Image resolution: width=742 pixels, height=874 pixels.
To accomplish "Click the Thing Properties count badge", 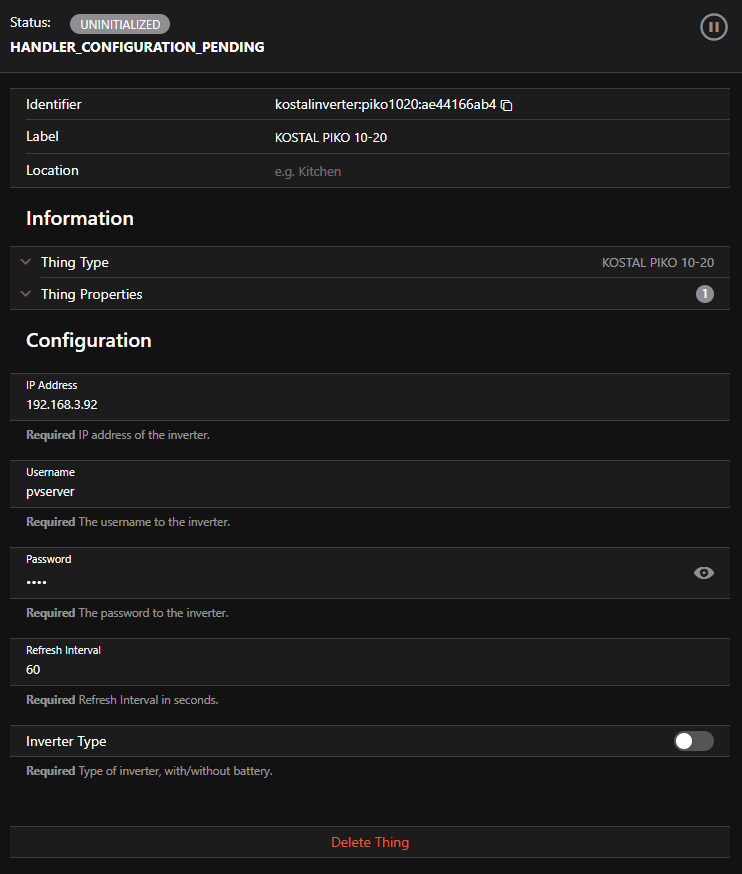I will tap(705, 294).
